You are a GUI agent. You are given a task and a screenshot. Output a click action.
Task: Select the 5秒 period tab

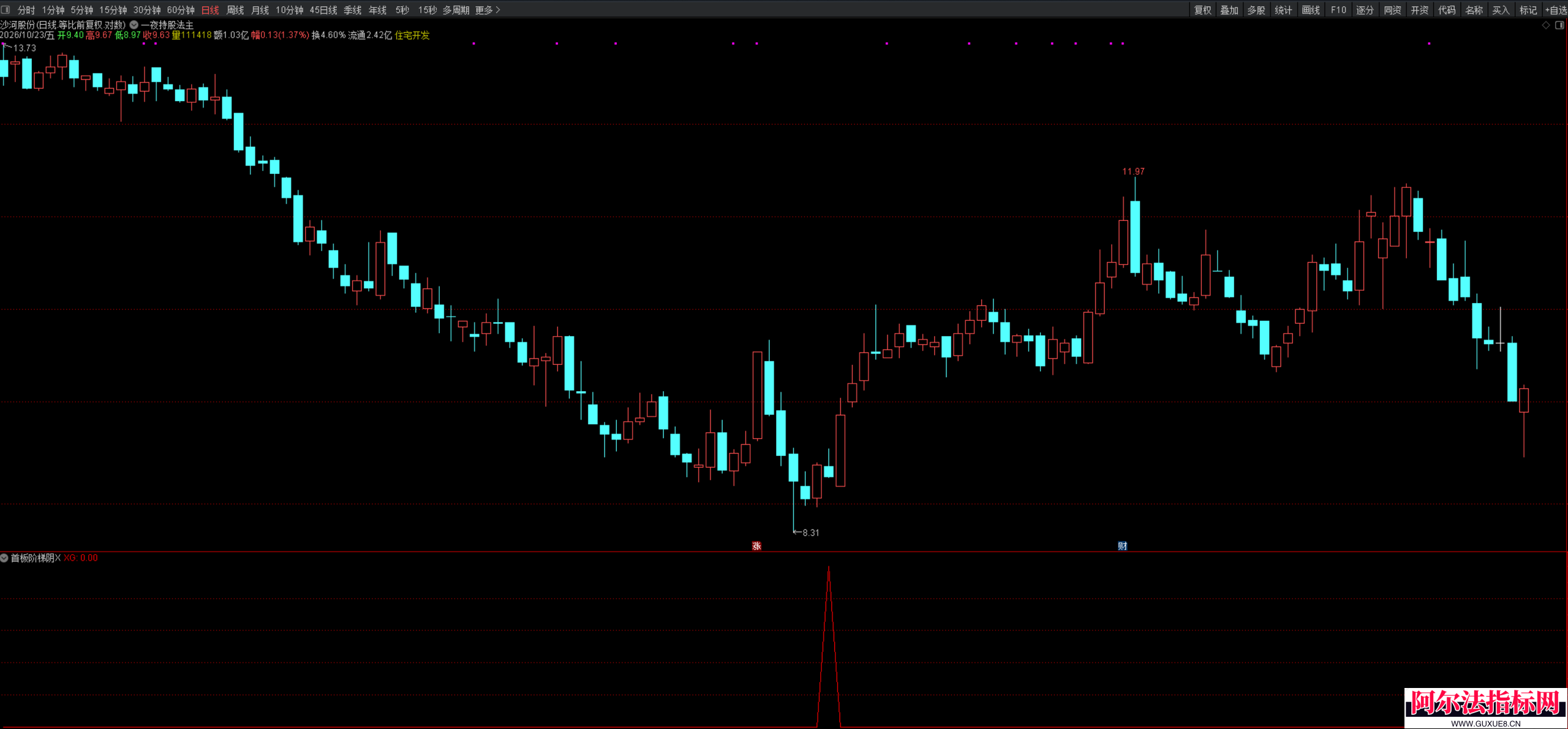pyautogui.click(x=402, y=10)
